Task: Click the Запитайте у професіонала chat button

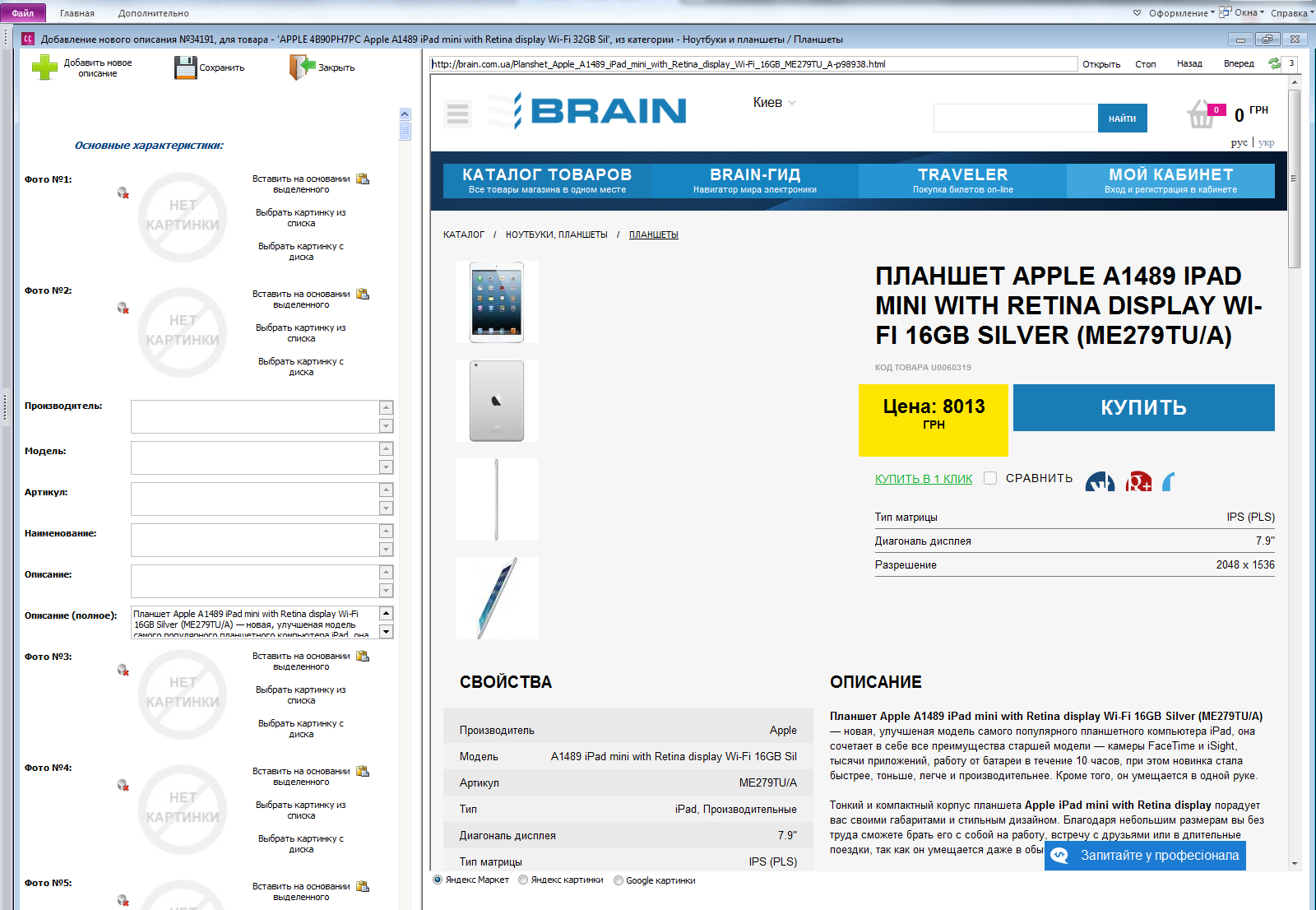Action: pyautogui.click(x=1145, y=856)
